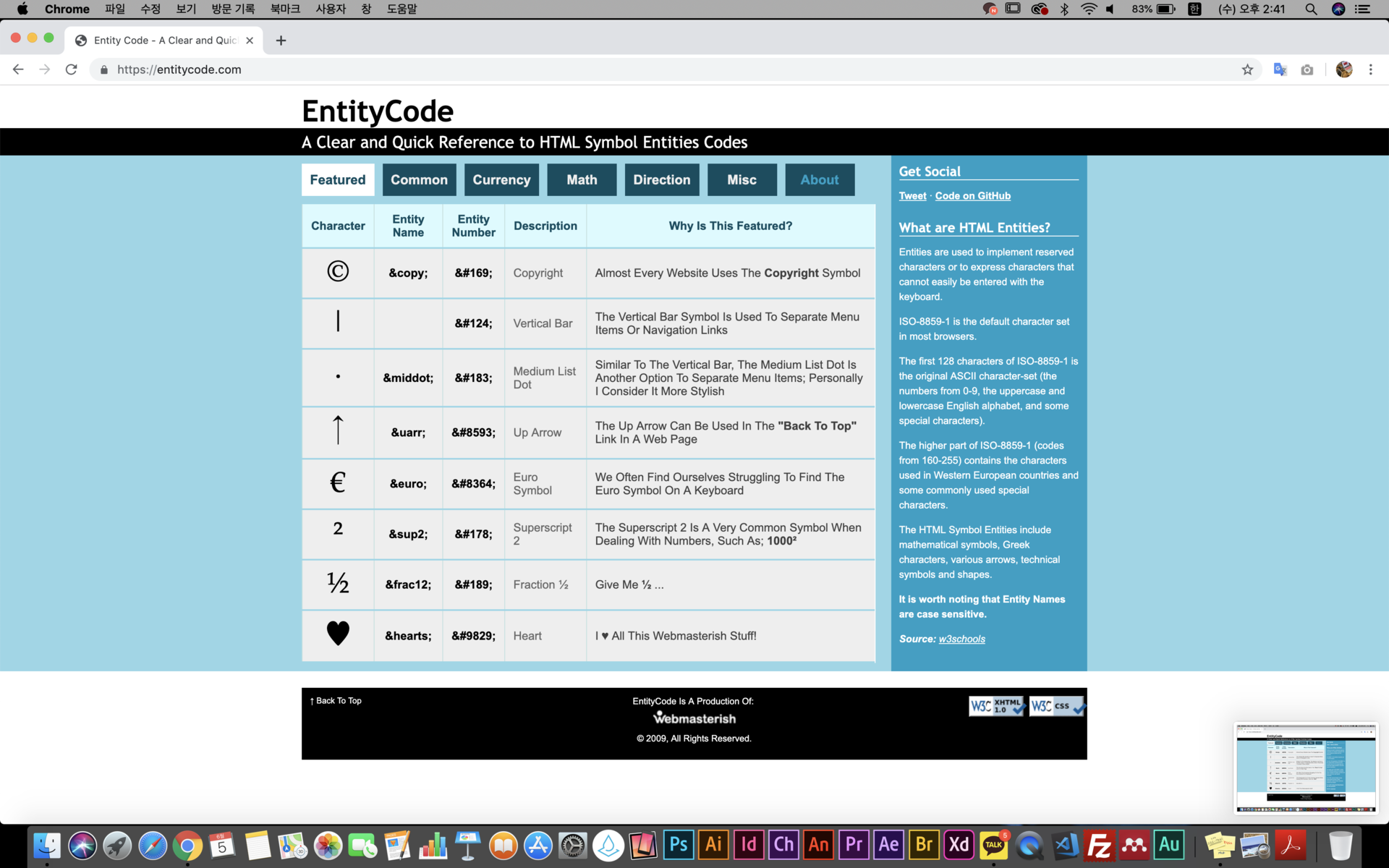Open the 북마크 menu in the menu bar

coord(285,9)
